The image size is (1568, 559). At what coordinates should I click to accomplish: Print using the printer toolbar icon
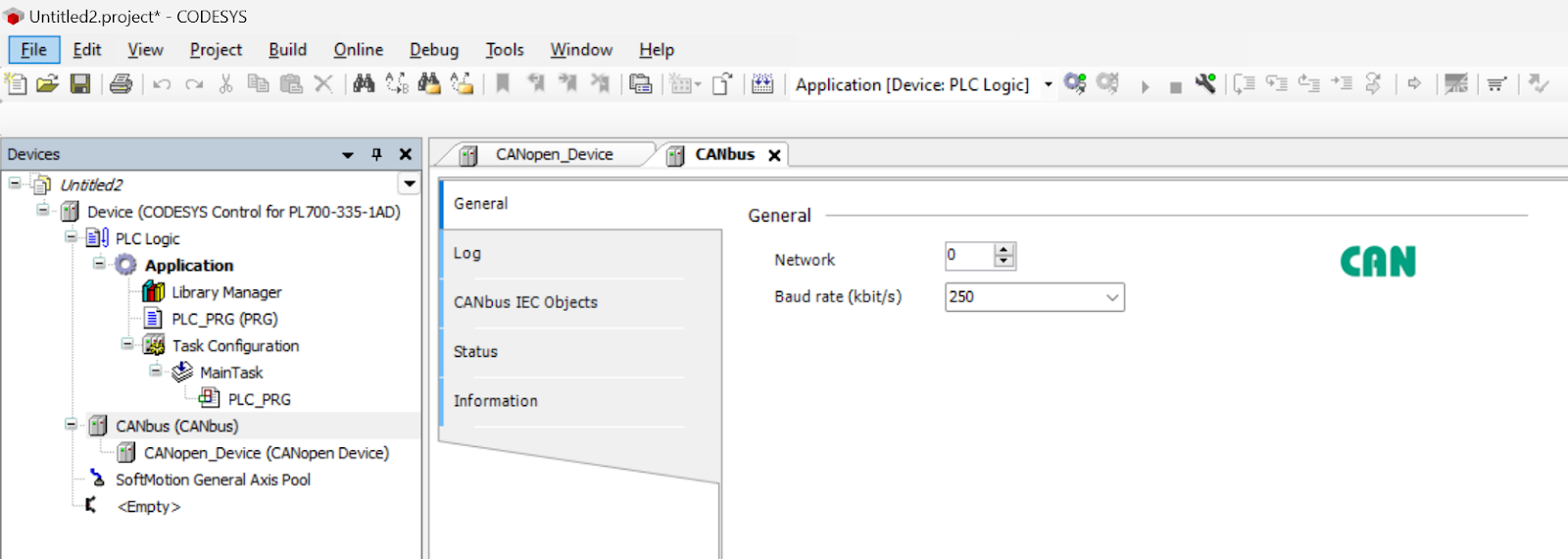coord(121,83)
